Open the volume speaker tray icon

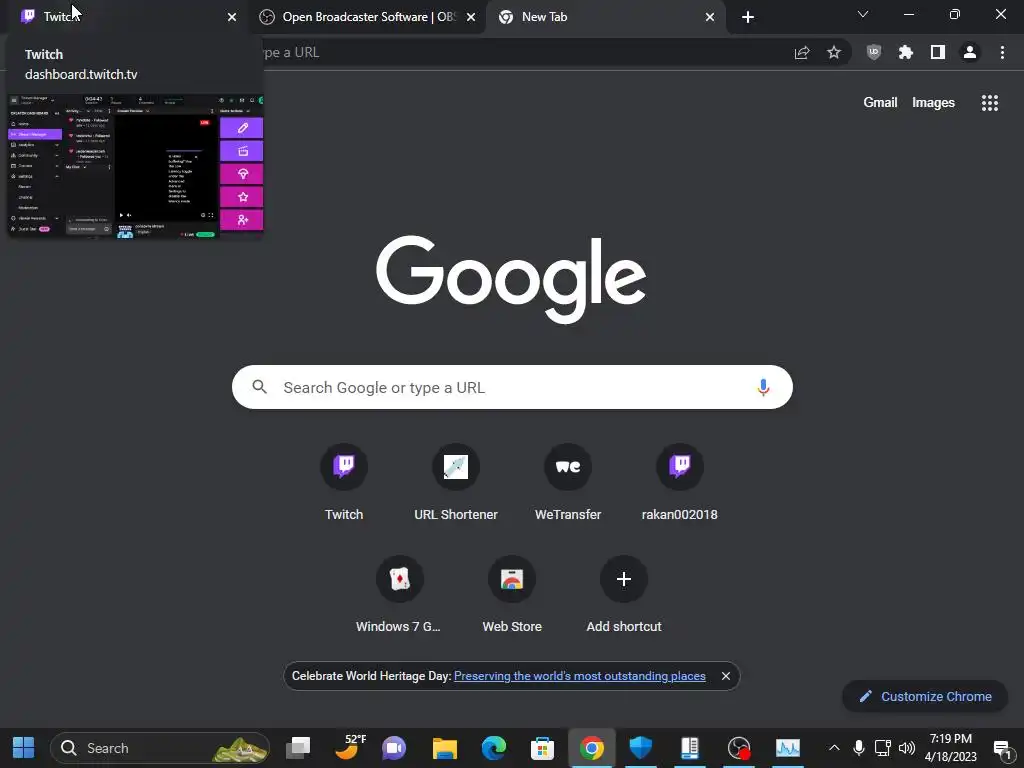pos(906,748)
